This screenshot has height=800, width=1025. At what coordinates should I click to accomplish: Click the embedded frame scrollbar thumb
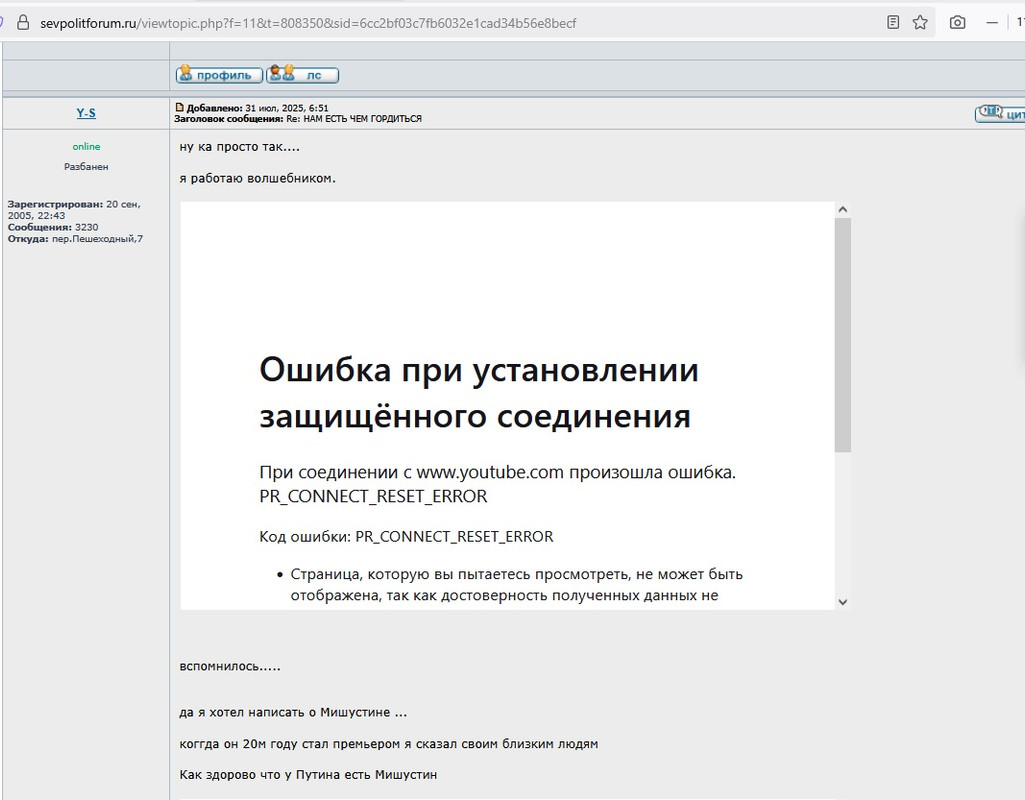(843, 335)
